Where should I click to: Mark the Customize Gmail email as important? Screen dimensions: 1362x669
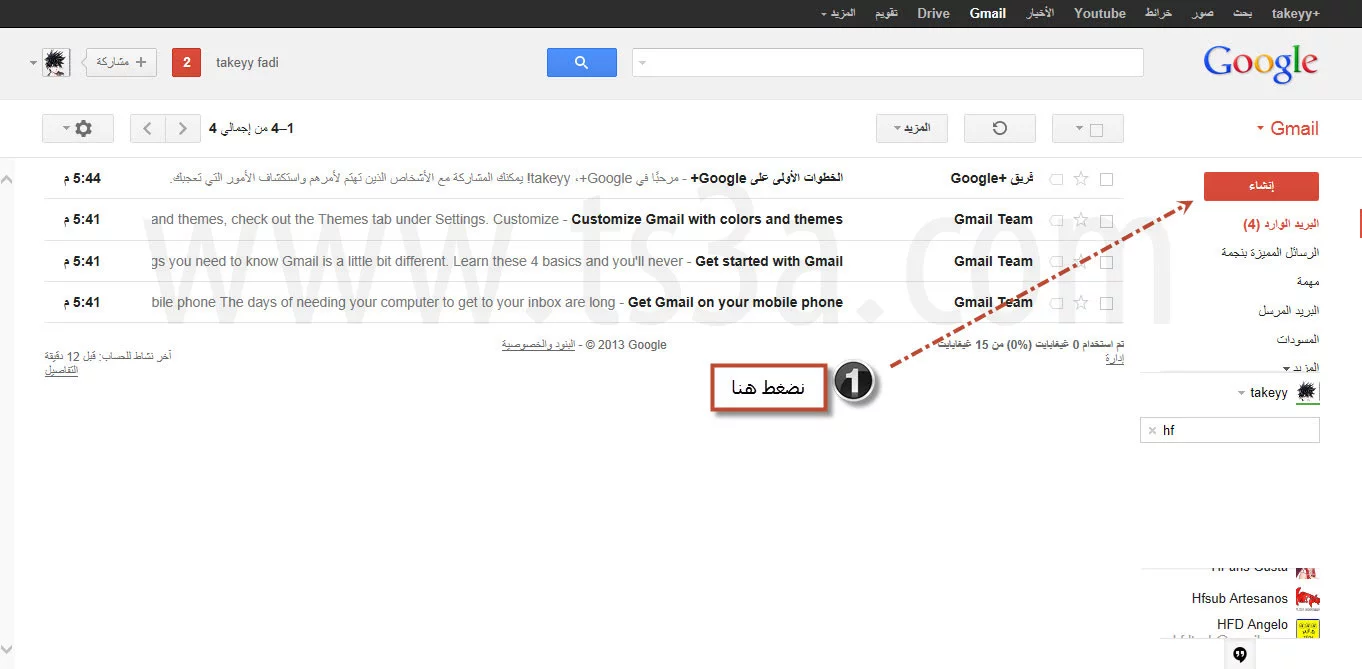(1056, 220)
